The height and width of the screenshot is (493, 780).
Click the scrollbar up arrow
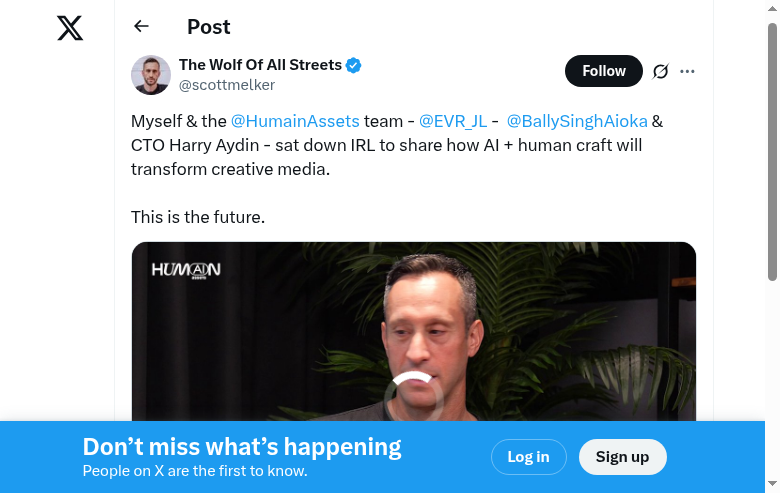tap(772, 8)
